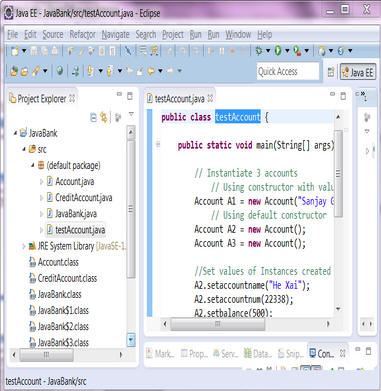381x391 pixels.
Task: Click the Save icon in toolbar
Action: 34,51
